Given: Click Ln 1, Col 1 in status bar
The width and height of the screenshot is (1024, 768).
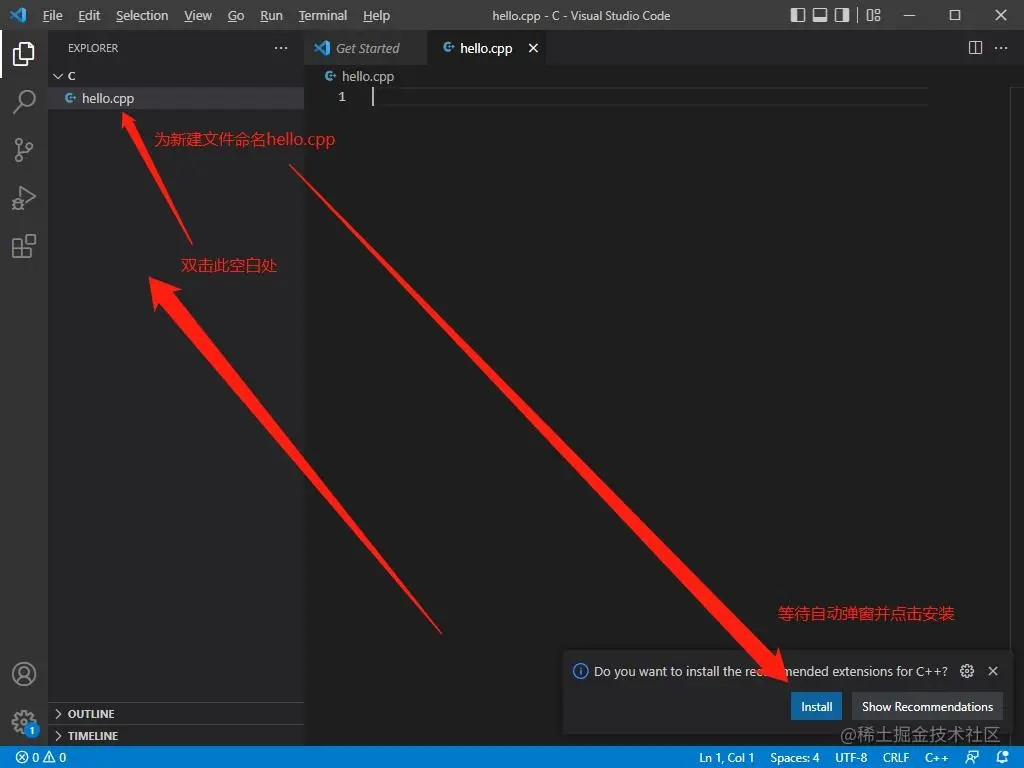Looking at the screenshot, I should [726, 758].
